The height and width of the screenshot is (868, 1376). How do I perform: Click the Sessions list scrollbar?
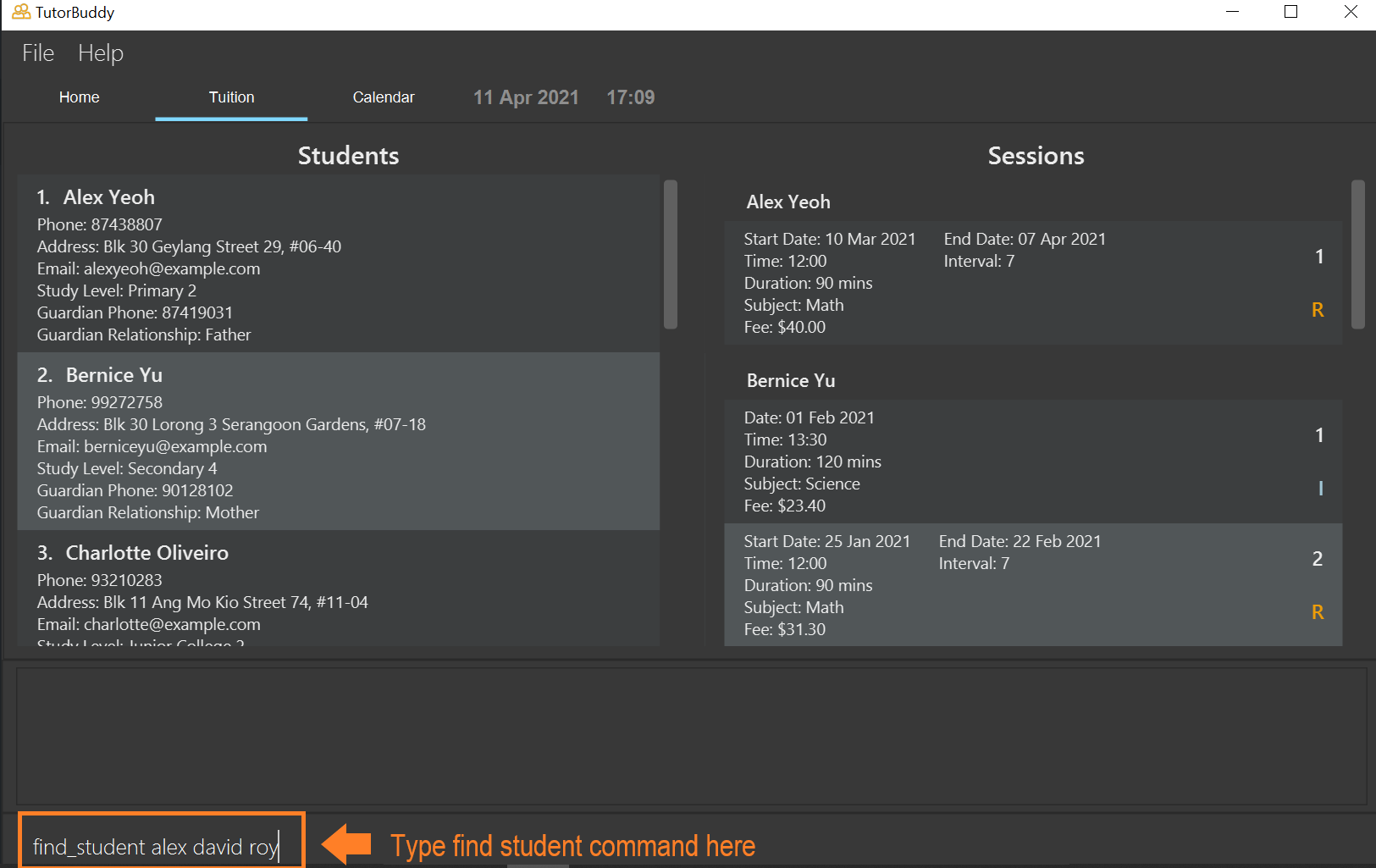point(1358,254)
